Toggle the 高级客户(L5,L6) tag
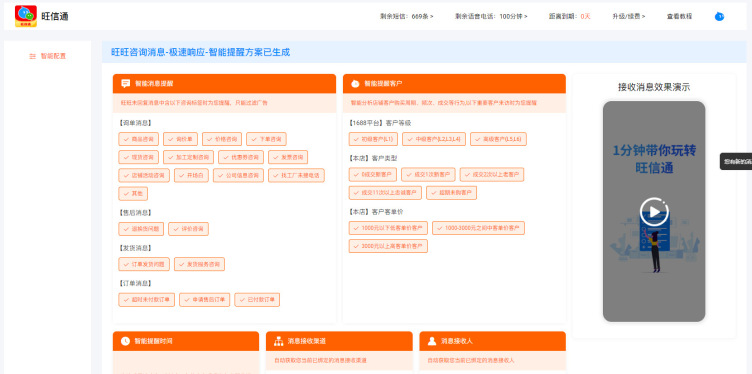Screen dimensions: 752x374 click(x=498, y=139)
